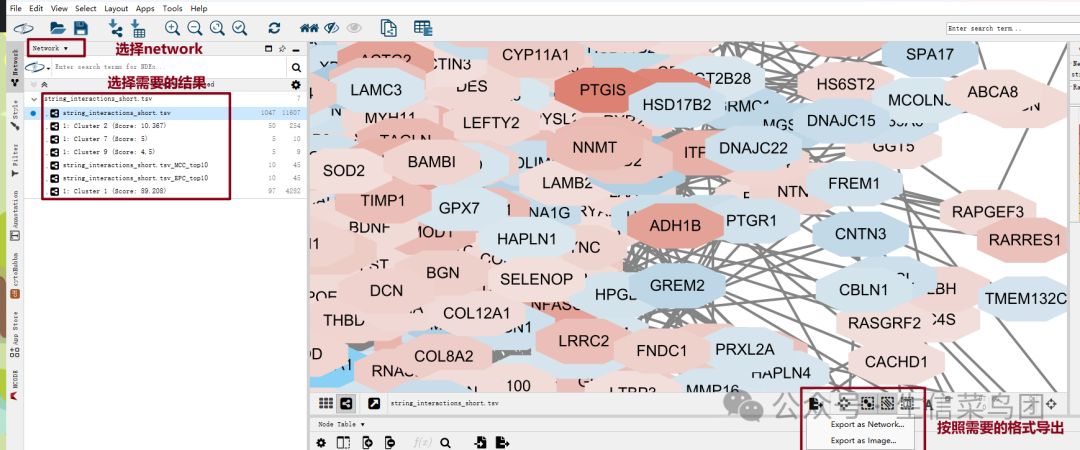Choose Export as Network... option
The height and width of the screenshot is (450, 1080).
point(867,425)
